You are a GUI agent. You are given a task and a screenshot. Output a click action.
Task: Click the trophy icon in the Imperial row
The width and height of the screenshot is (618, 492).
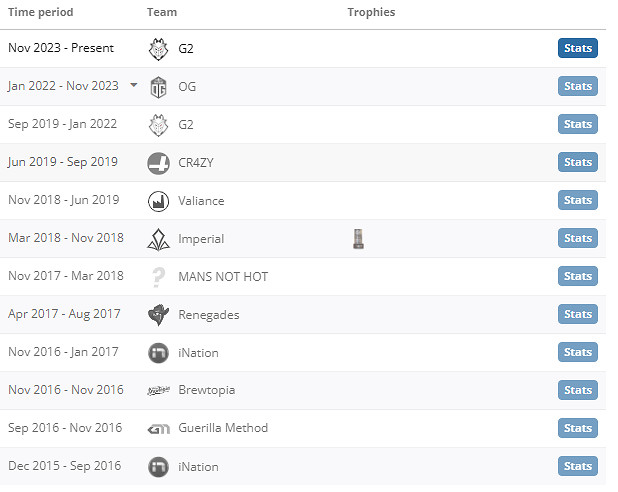click(358, 238)
